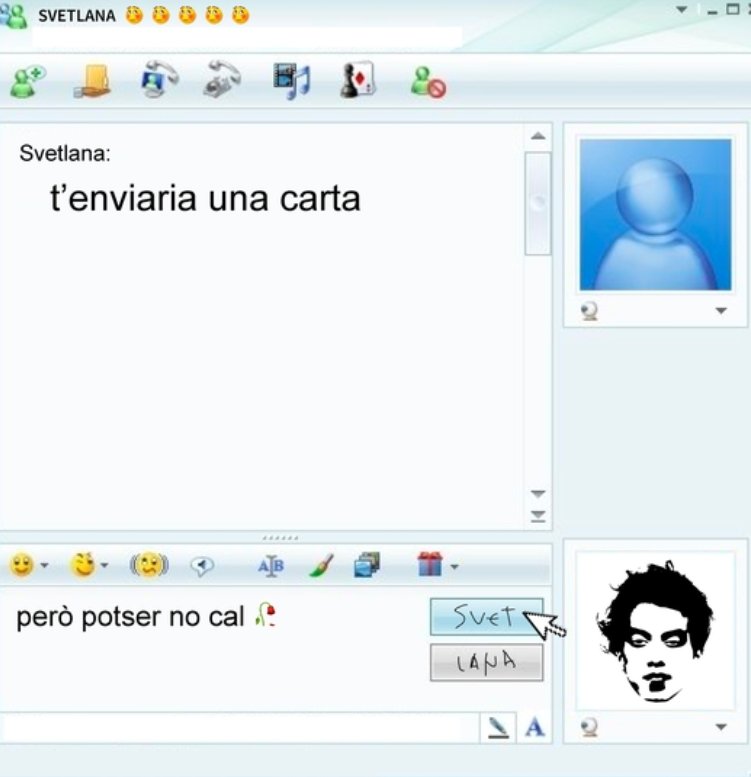The height and width of the screenshot is (777, 751).
Task: Block this contact
Action: 428,82
